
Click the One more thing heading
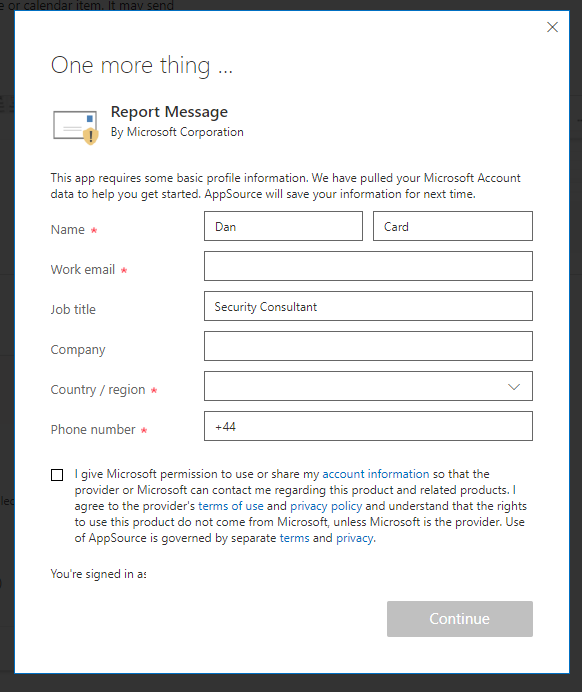(x=142, y=65)
